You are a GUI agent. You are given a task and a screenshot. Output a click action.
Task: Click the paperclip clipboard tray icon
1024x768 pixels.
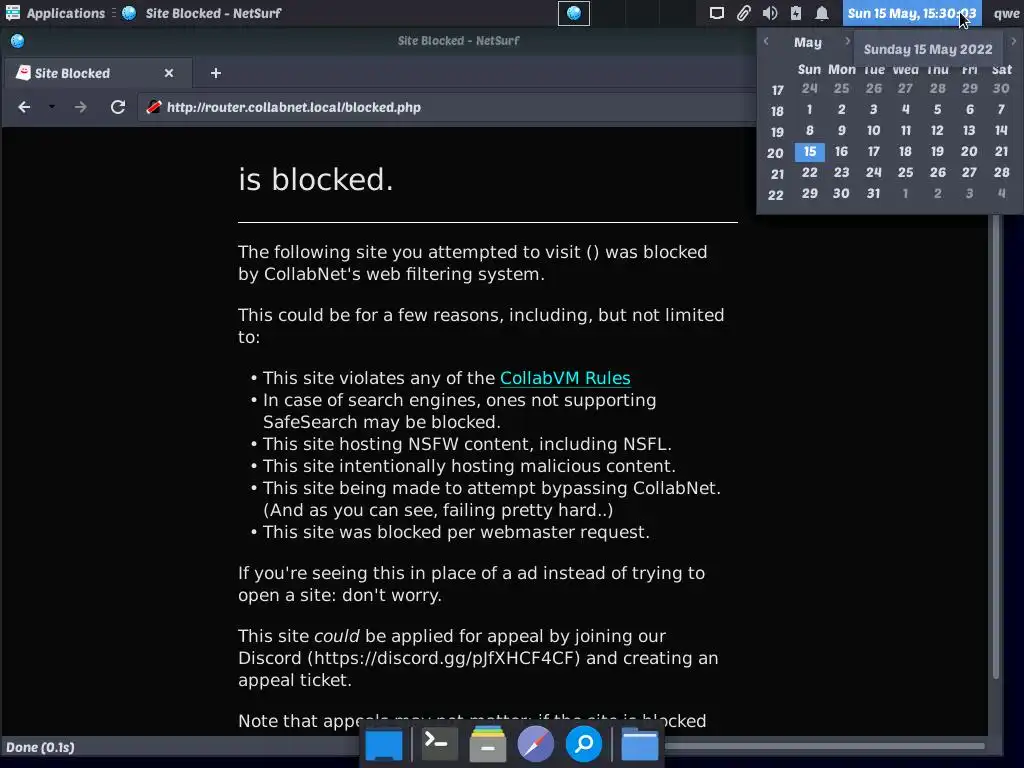[743, 13]
